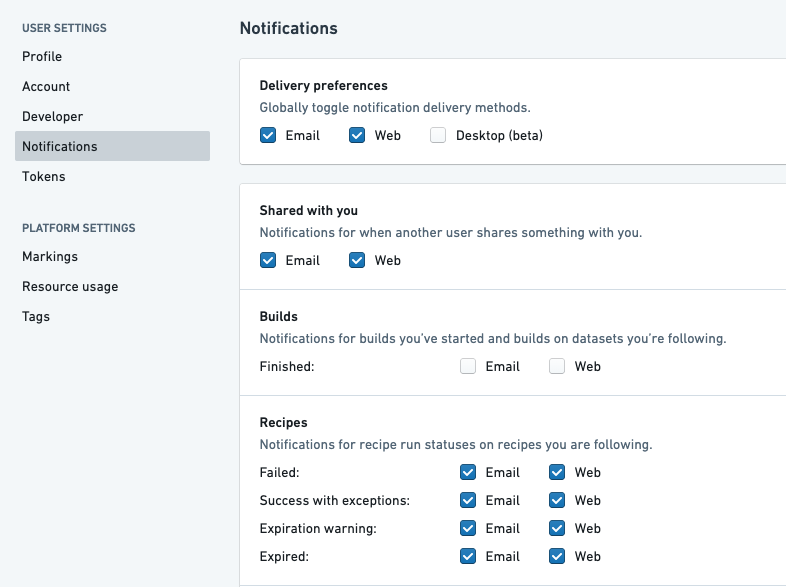Uncheck Web for Success with exceptions
Viewport: 786px width, 587px height.
click(x=557, y=500)
